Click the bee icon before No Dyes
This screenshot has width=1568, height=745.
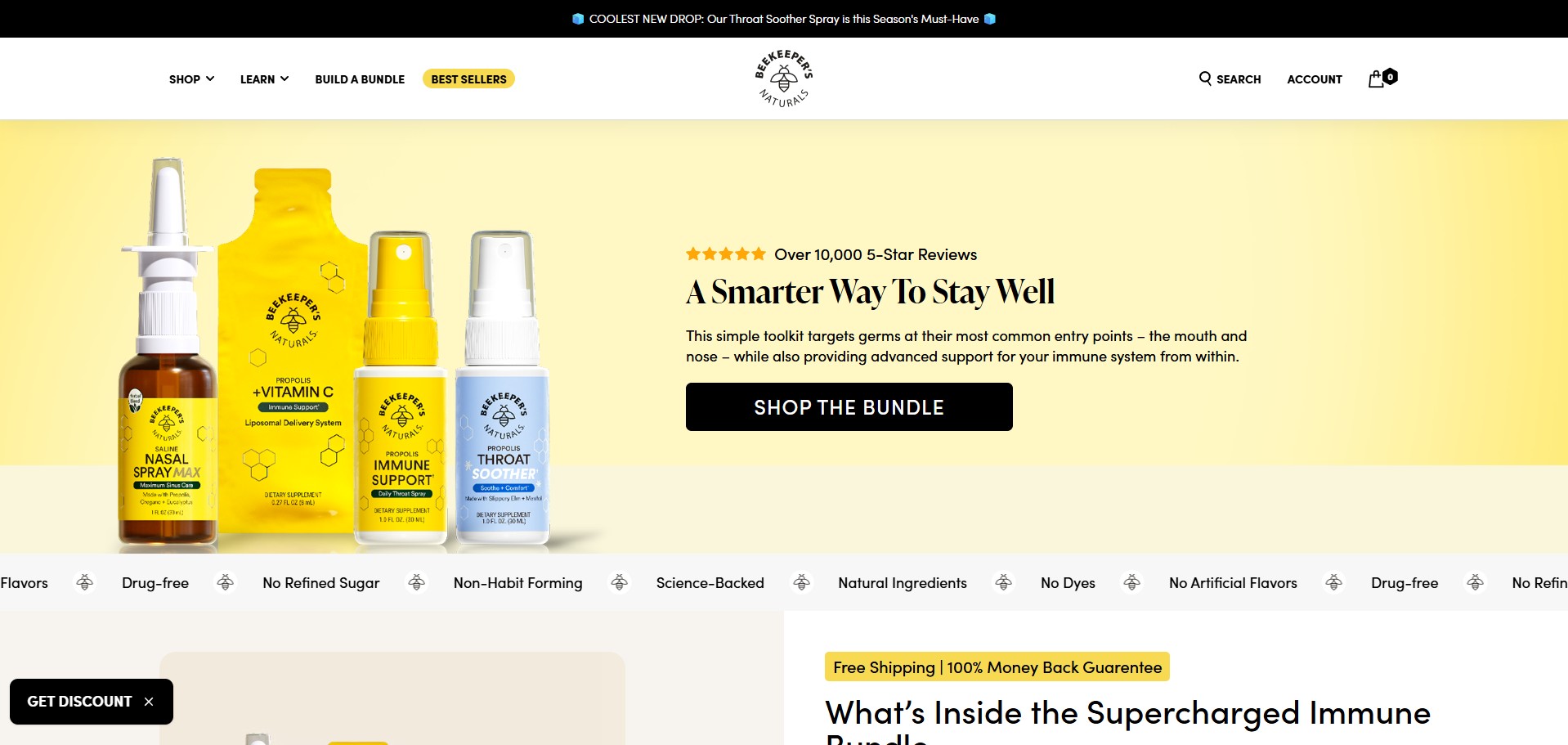click(1004, 582)
